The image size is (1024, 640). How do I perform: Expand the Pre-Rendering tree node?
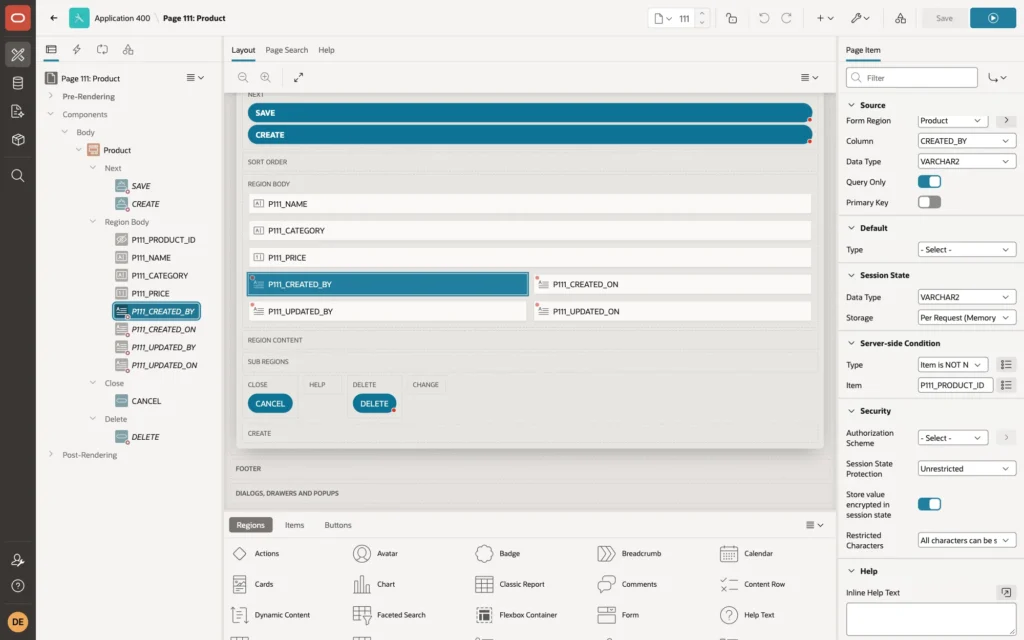[x=50, y=96]
